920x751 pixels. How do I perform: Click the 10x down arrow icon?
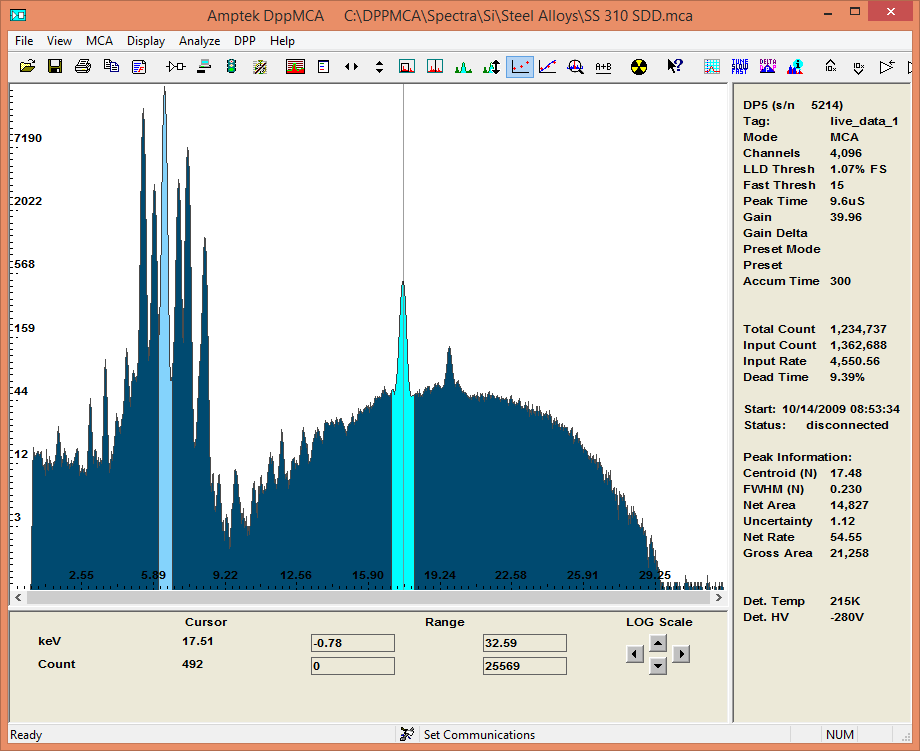point(858,66)
